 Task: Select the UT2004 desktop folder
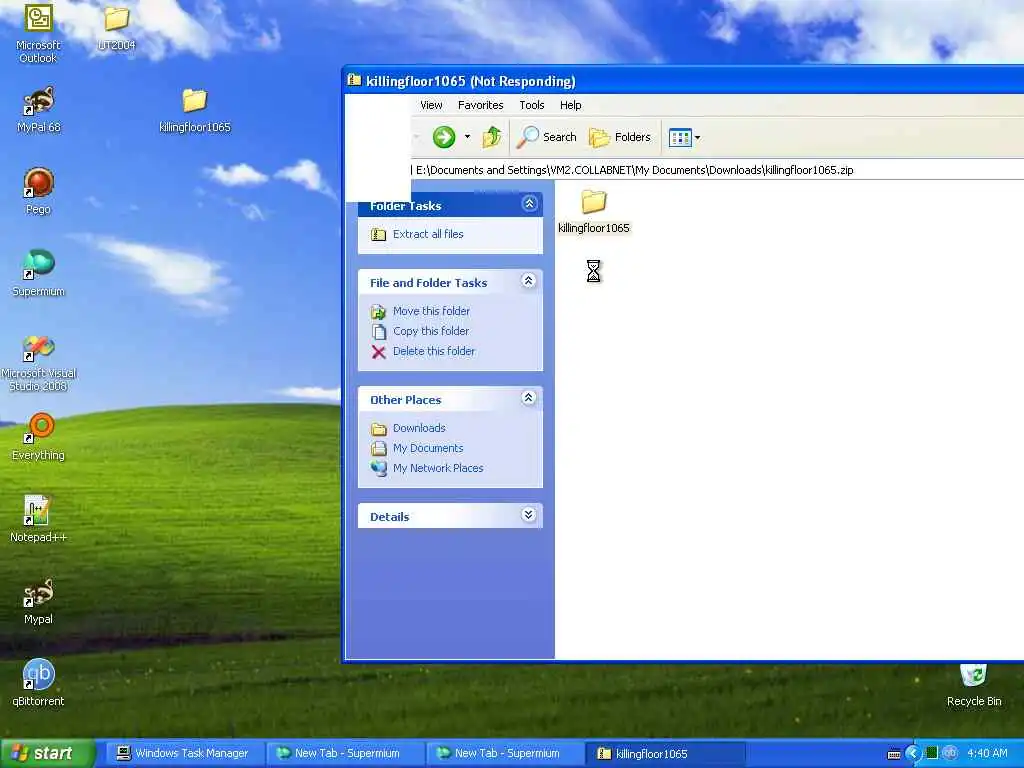click(116, 28)
